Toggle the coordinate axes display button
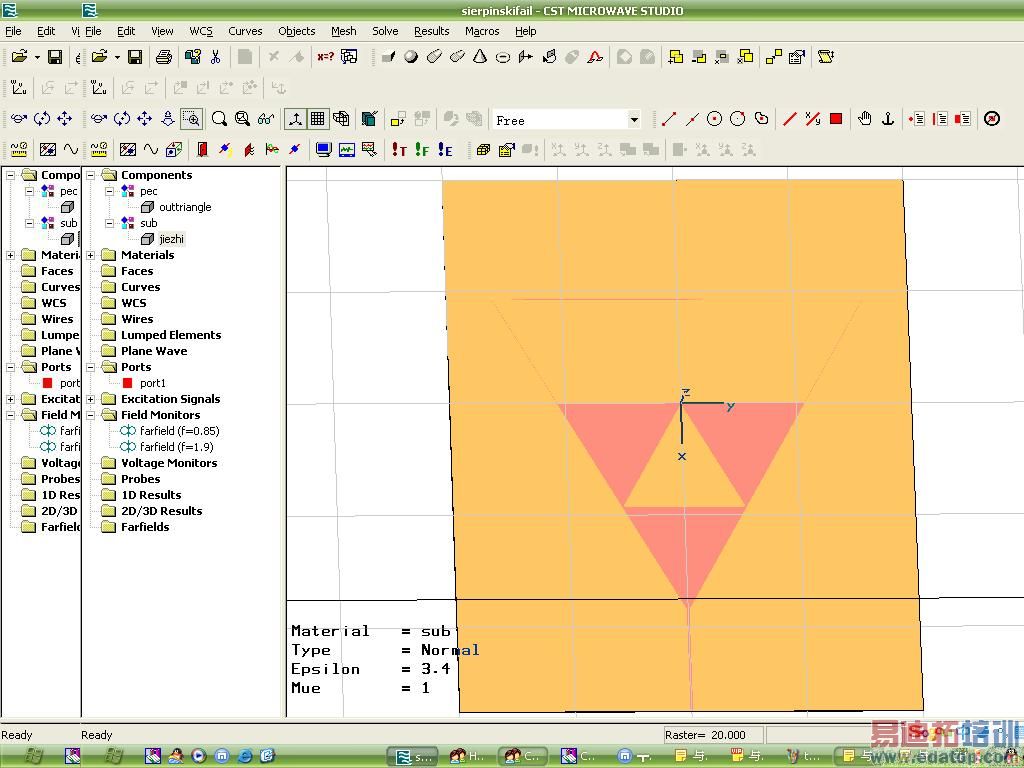1024x768 pixels. [x=295, y=119]
